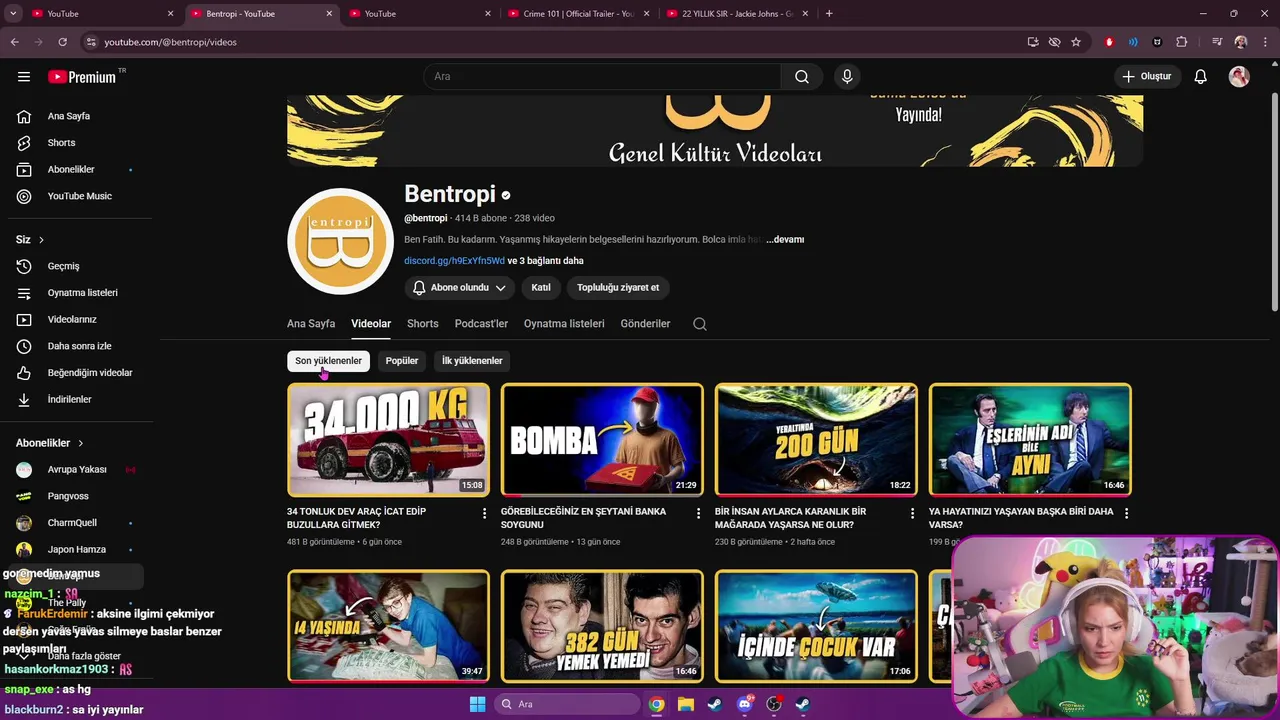Click the Oluştur create button
Screen dimensions: 1280x720
click(1147, 76)
